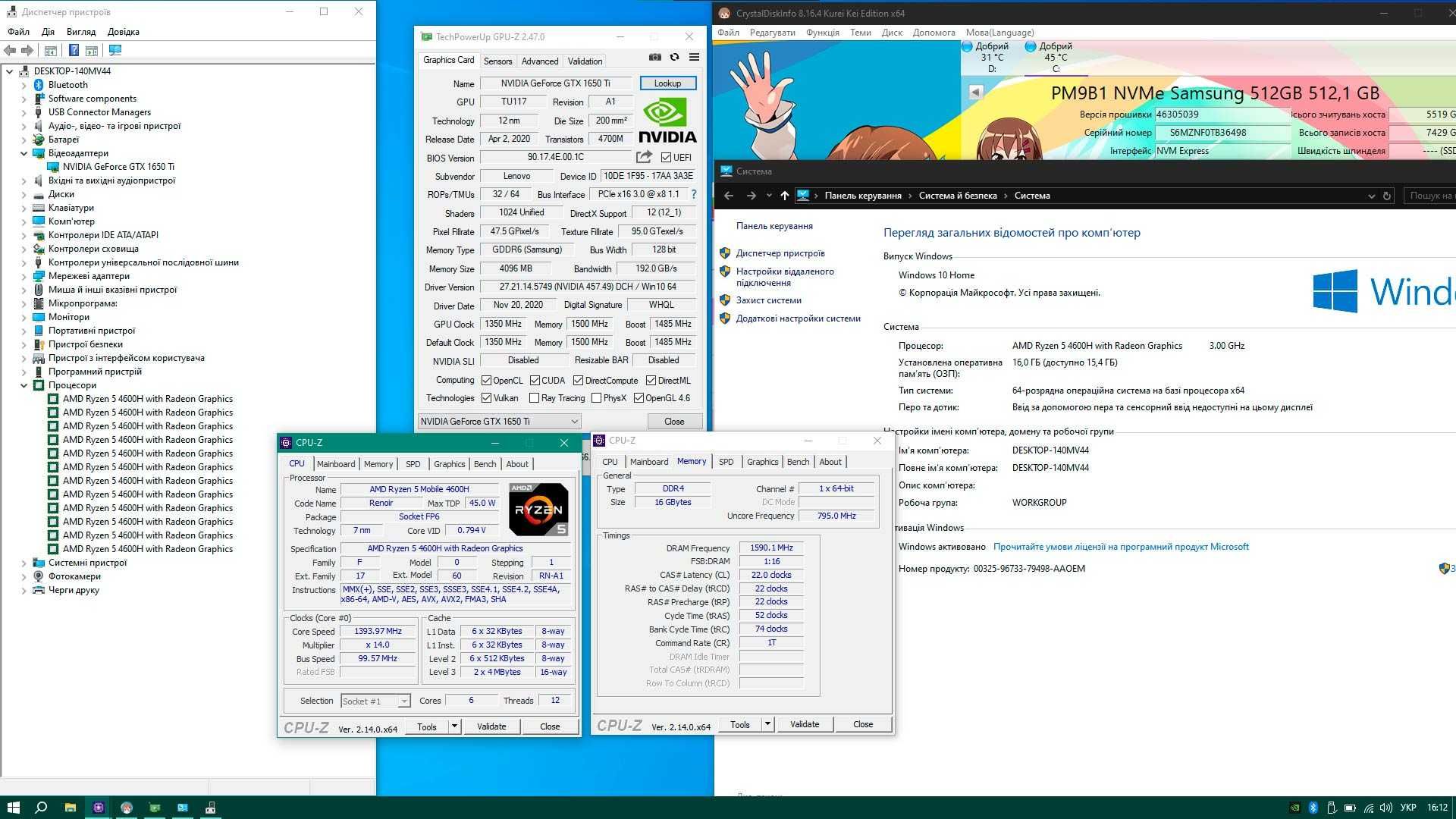
Task: Open the Вигляд menu in Device Manager
Action: pos(81,32)
